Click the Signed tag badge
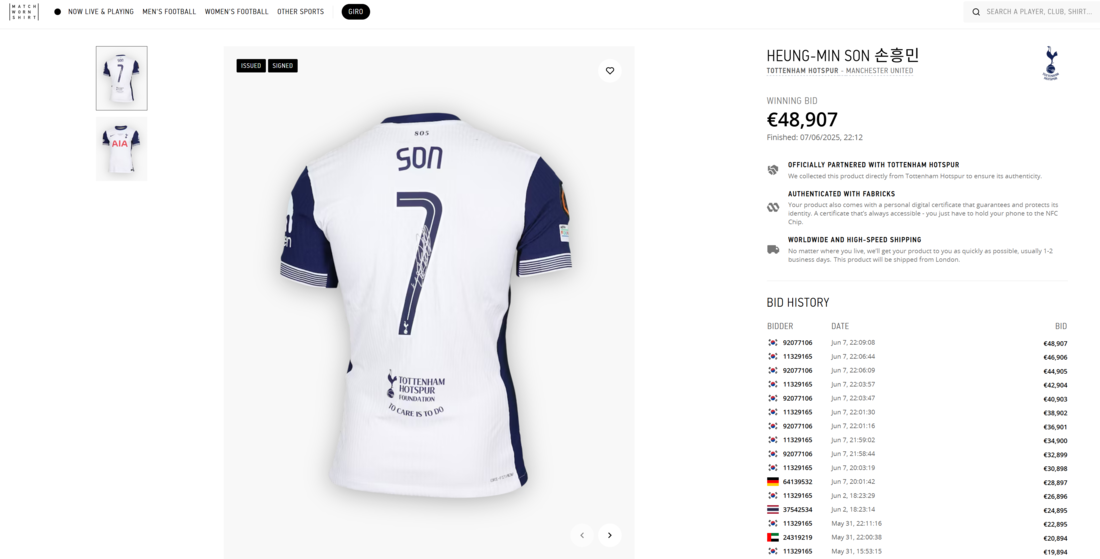The height and width of the screenshot is (559, 1100). (x=283, y=66)
